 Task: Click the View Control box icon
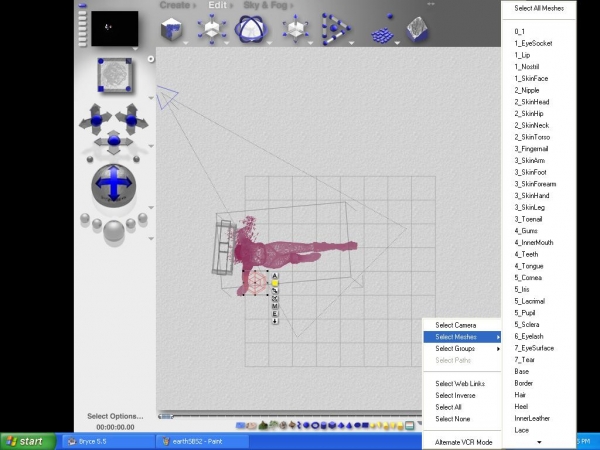pos(114,75)
